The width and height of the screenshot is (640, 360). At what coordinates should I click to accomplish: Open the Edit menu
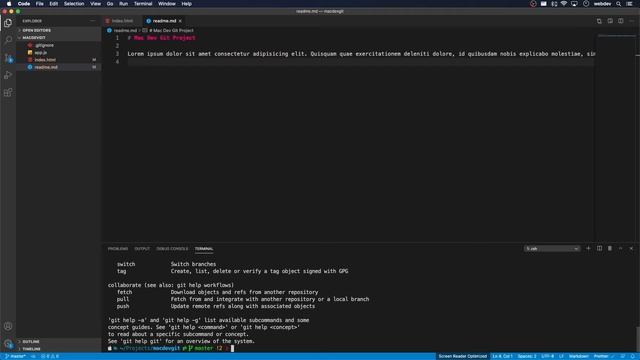pos(53,4)
